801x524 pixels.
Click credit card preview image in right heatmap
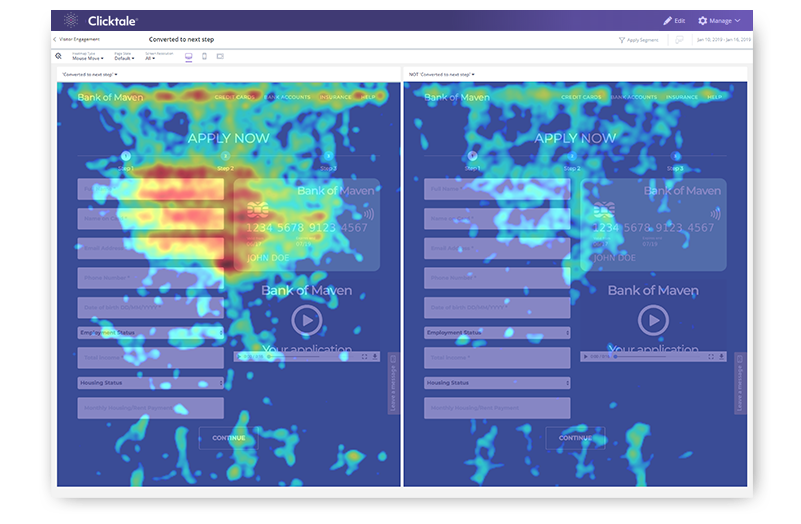coord(653,224)
